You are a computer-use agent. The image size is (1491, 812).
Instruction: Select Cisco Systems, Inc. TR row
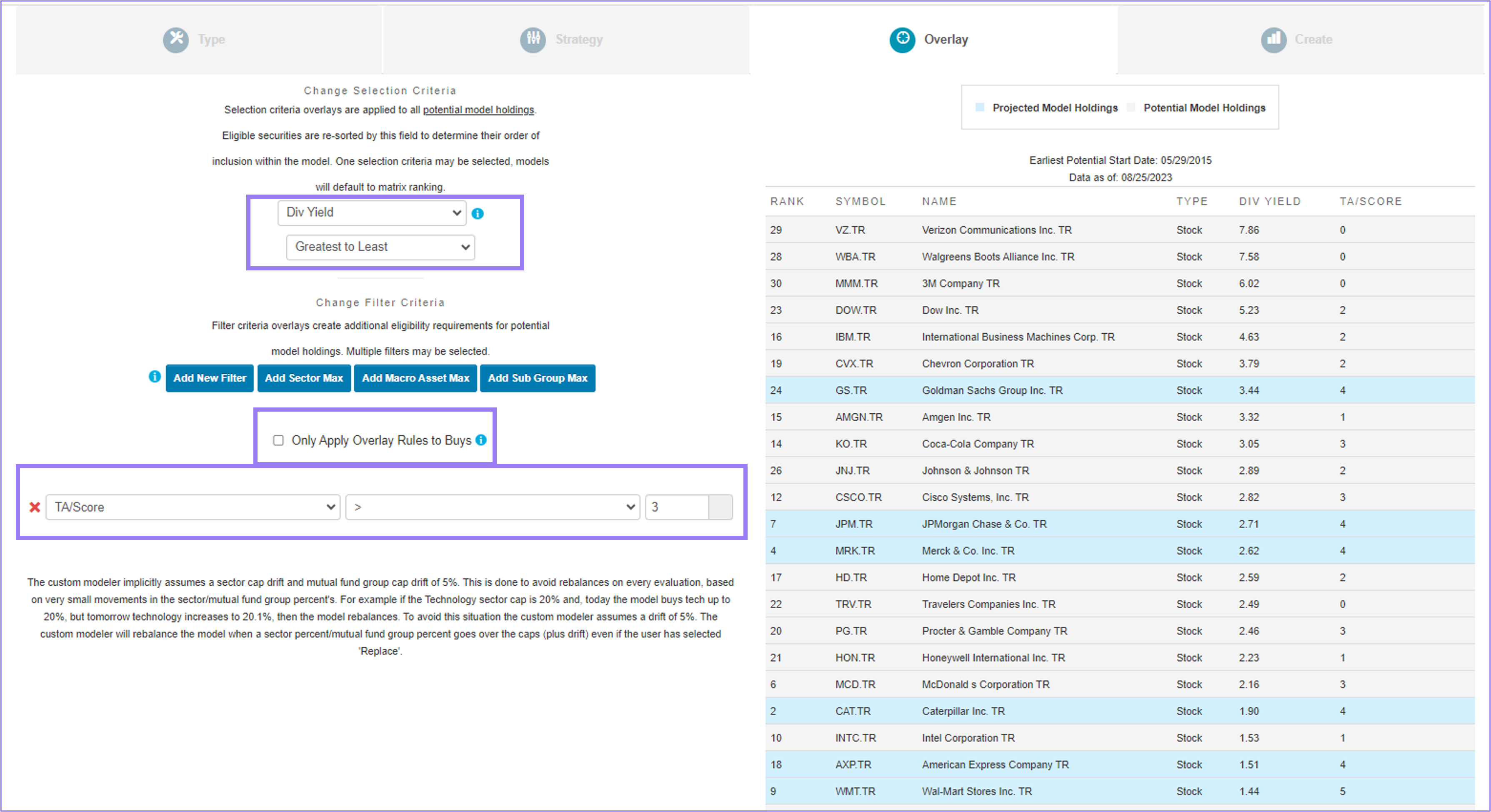(x=1119, y=497)
